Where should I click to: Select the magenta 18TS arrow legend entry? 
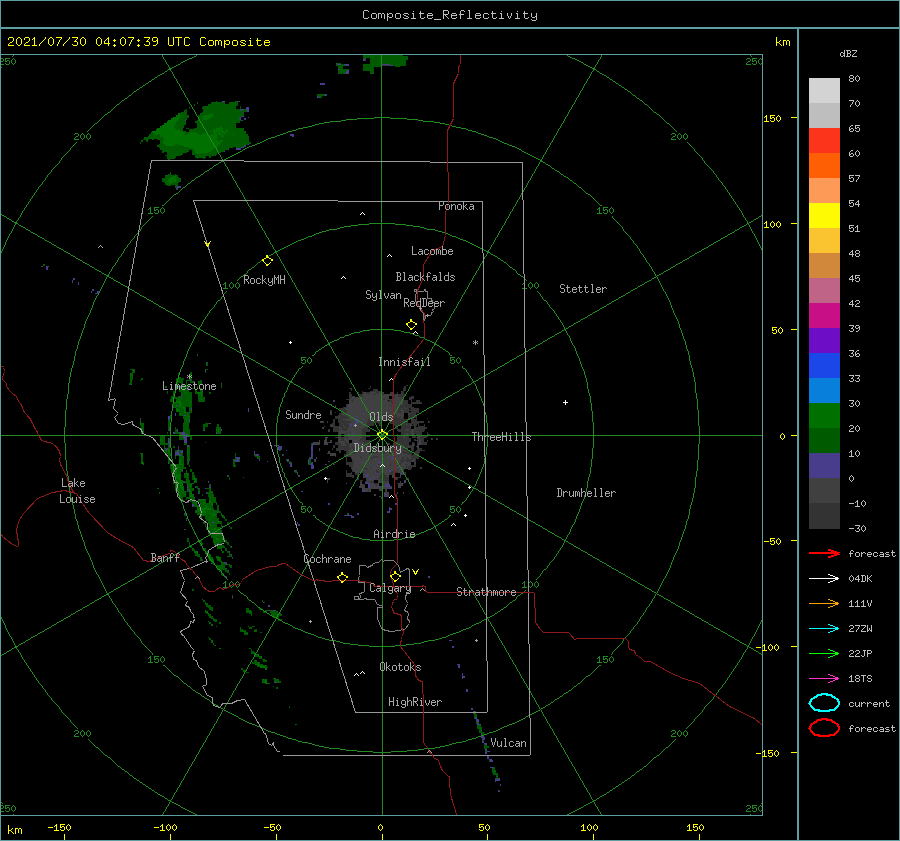point(824,679)
